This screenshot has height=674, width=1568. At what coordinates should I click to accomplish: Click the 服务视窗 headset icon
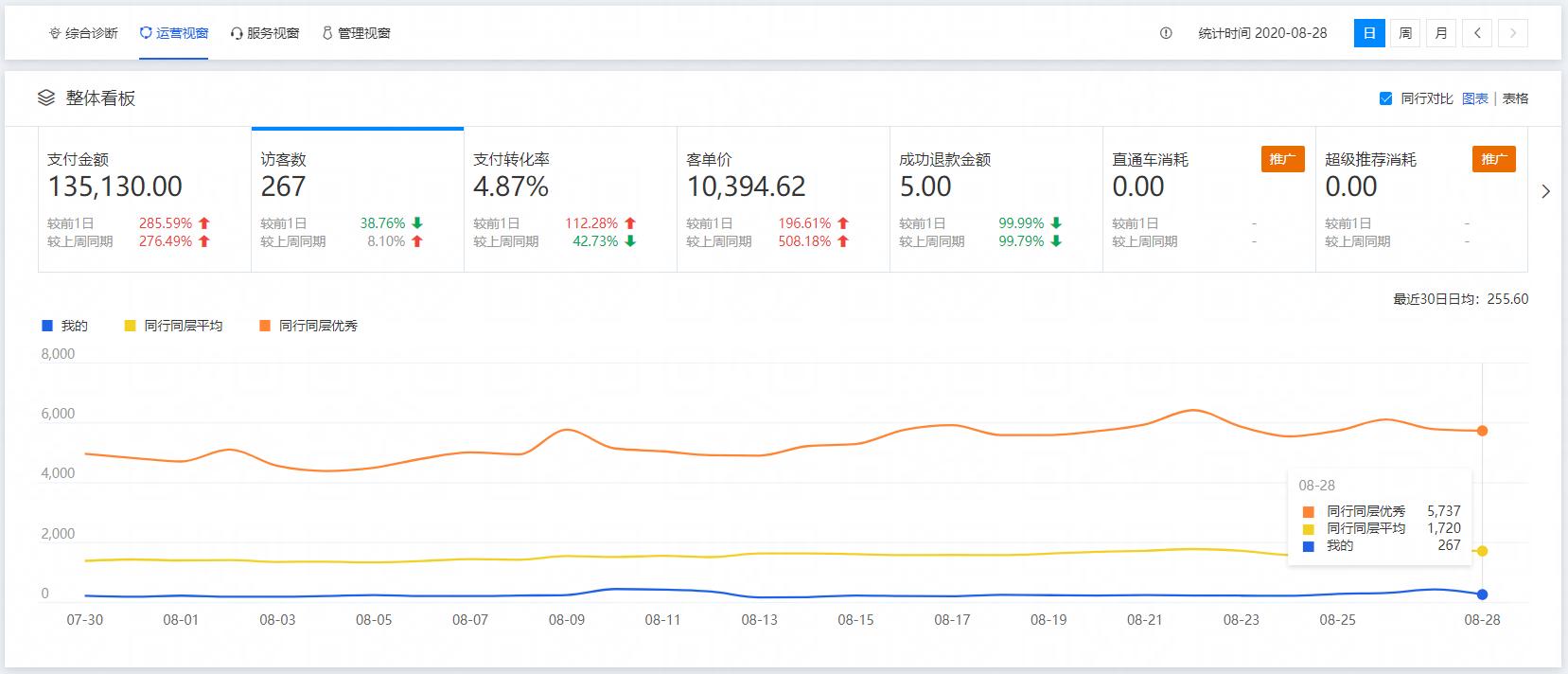pyautogui.click(x=237, y=33)
